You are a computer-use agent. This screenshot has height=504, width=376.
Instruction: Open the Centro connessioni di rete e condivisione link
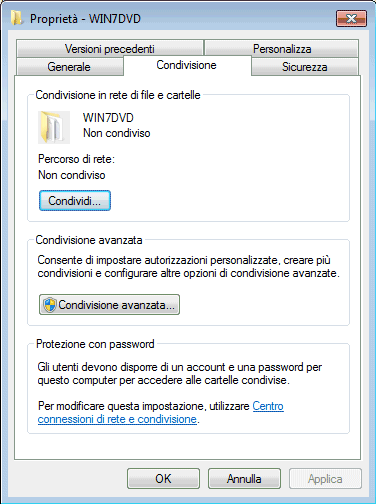coord(161,413)
